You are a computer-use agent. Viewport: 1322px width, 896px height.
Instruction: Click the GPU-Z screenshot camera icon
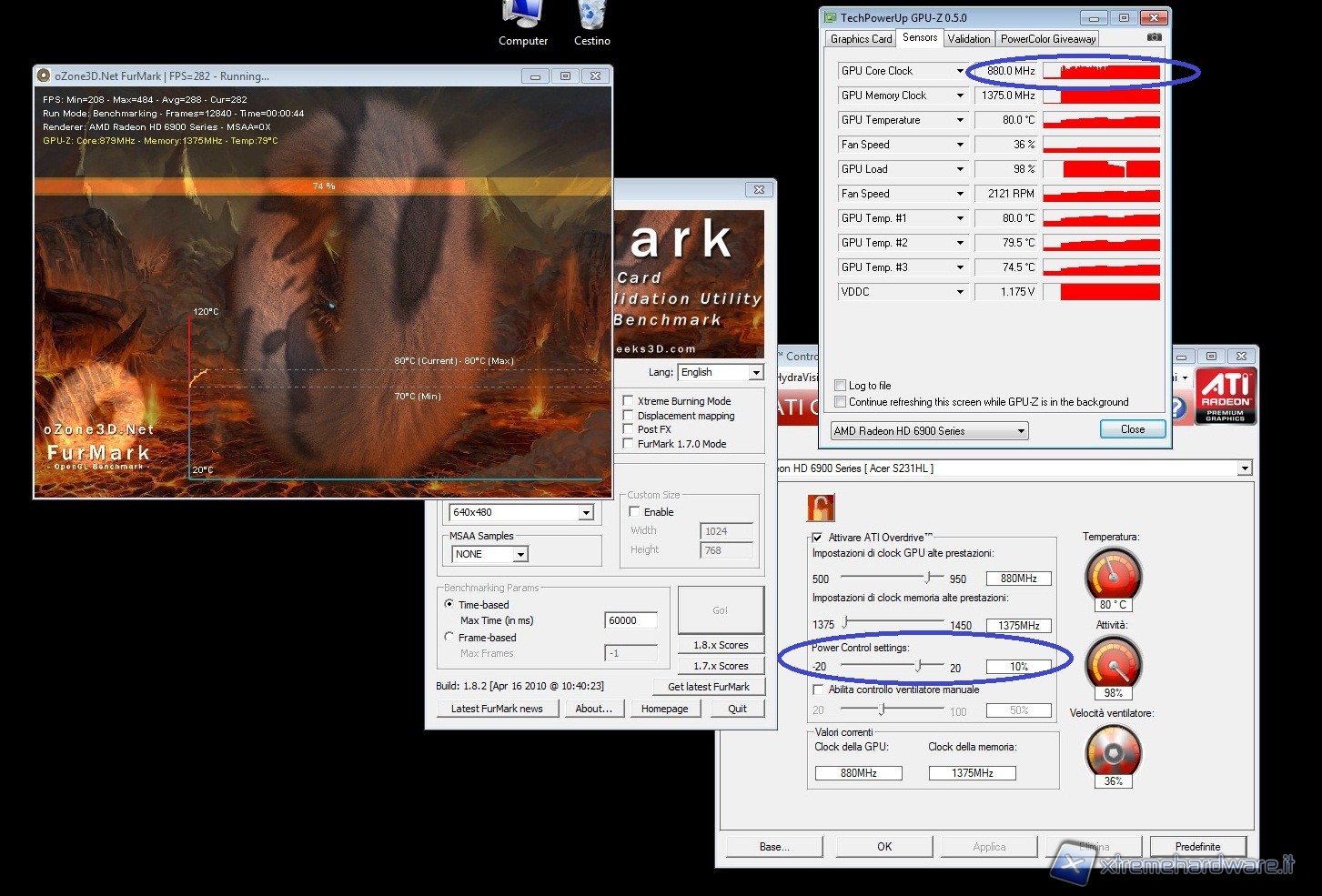1154,37
